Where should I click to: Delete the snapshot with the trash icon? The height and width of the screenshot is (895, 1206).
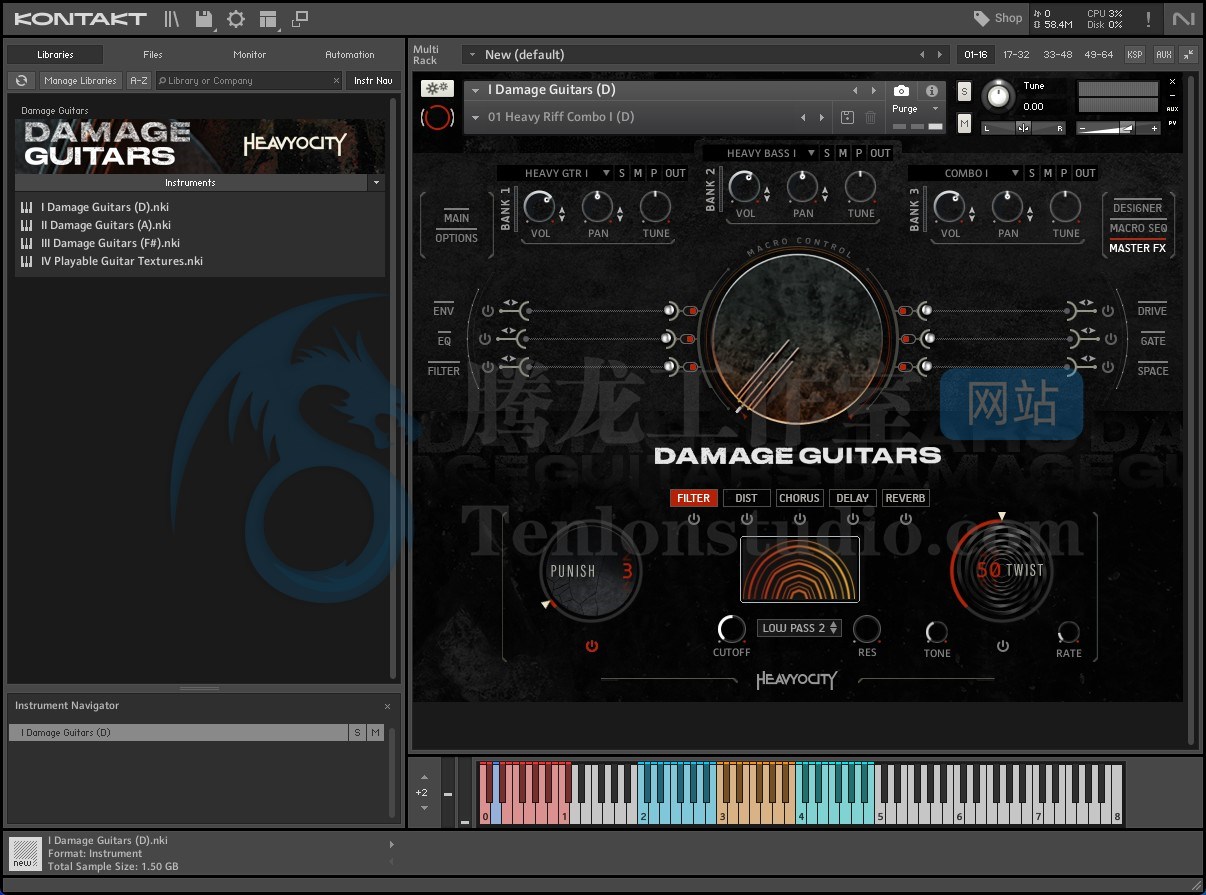pos(870,117)
